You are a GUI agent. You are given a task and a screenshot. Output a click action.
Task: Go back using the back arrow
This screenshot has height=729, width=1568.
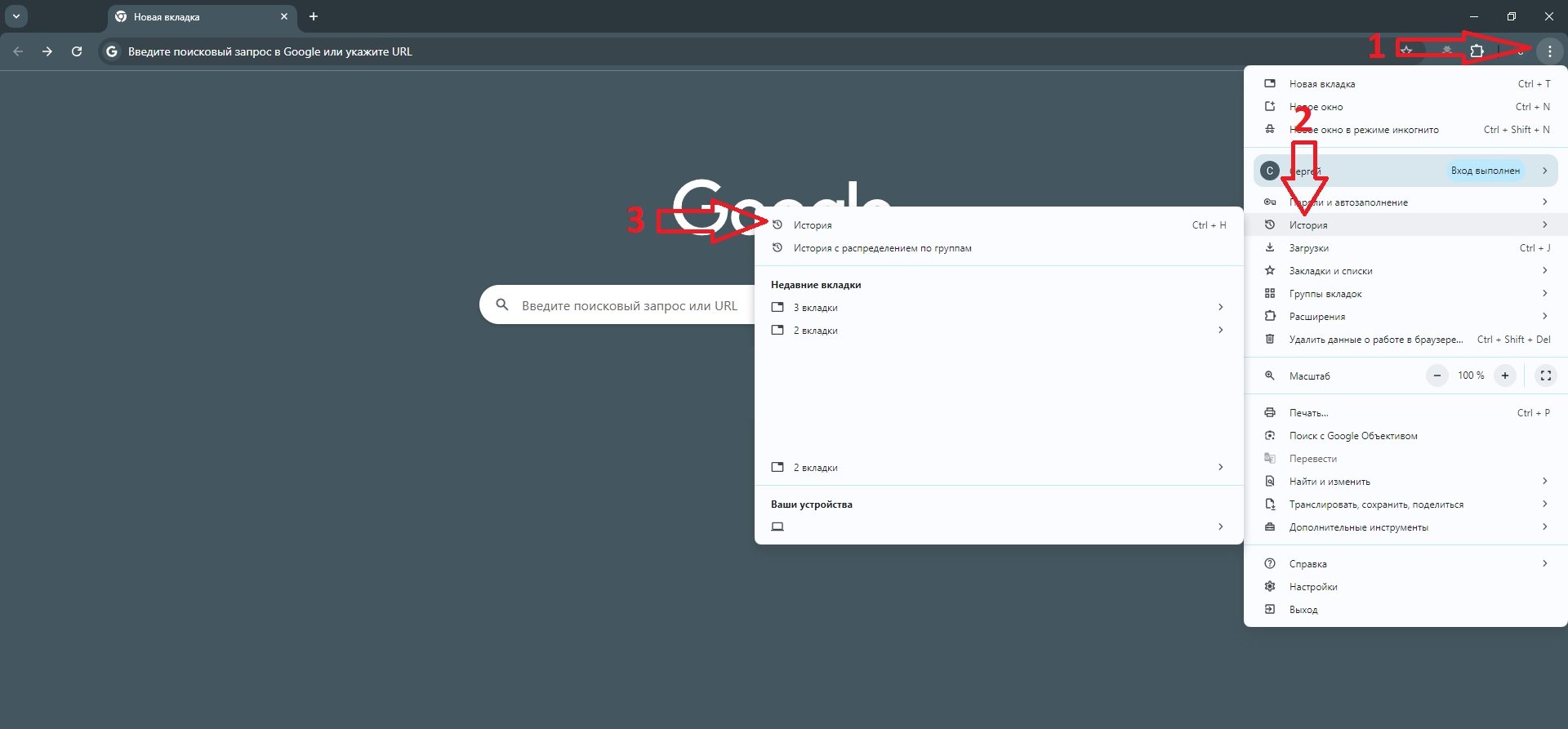(x=18, y=51)
